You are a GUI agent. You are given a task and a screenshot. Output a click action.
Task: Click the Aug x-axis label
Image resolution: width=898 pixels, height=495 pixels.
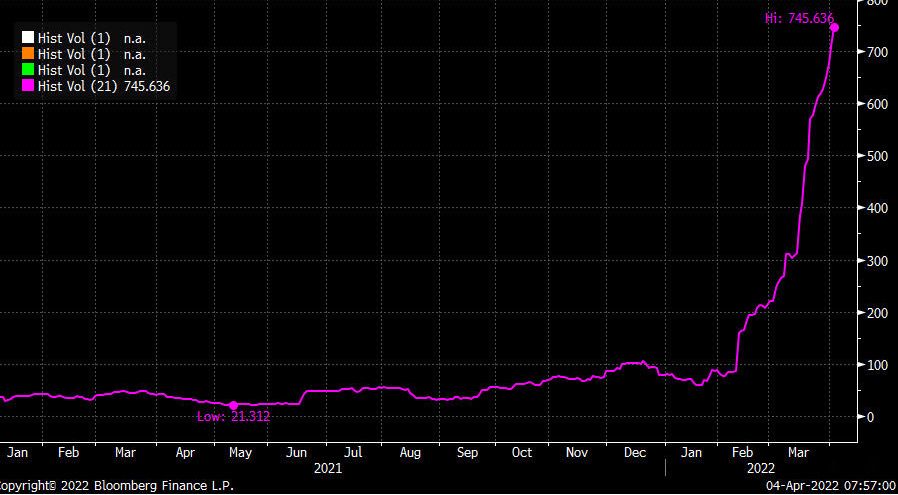[x=410, y=453]
